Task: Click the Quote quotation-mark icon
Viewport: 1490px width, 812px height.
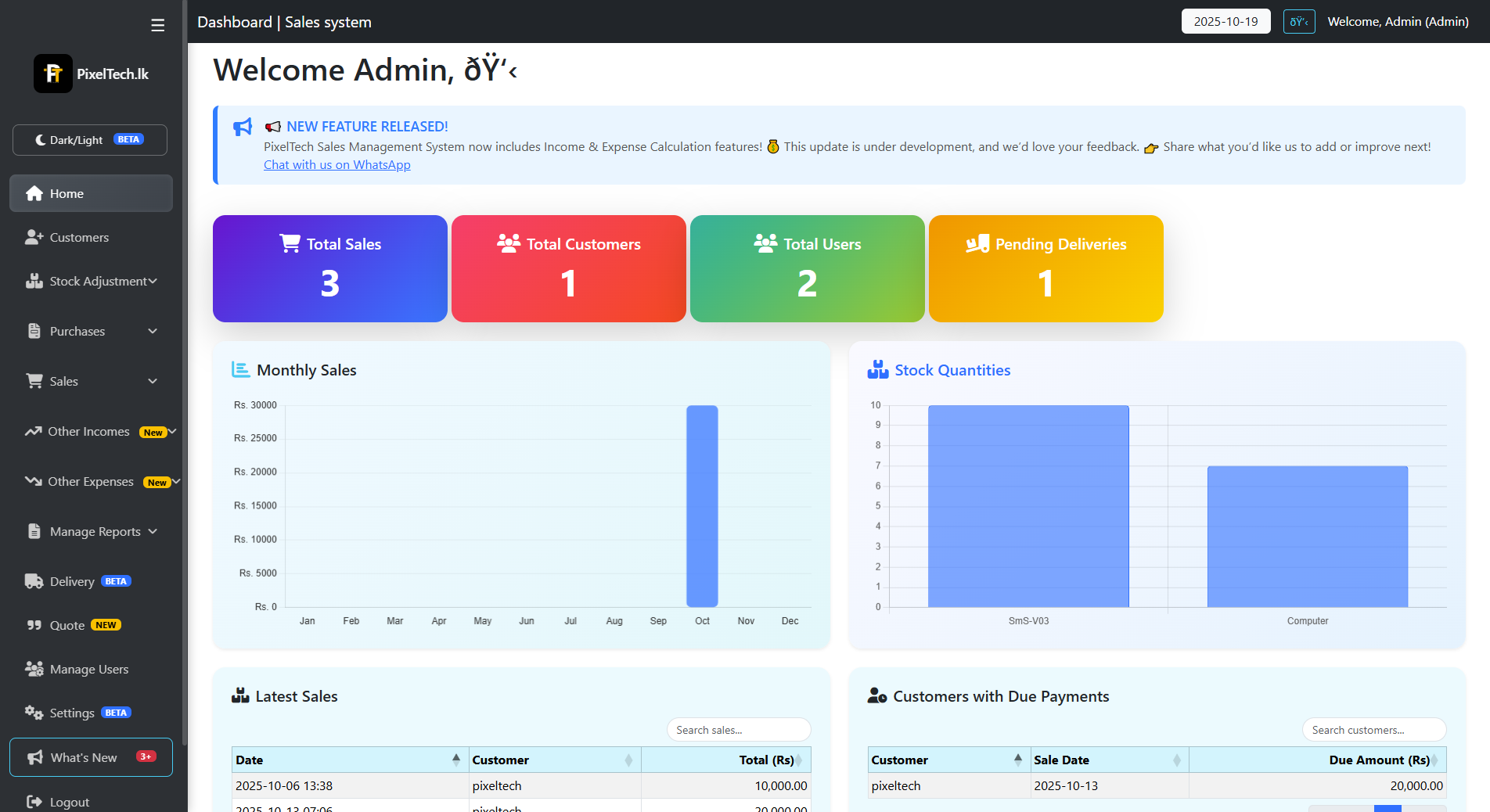Action: (x=34, y=625)
